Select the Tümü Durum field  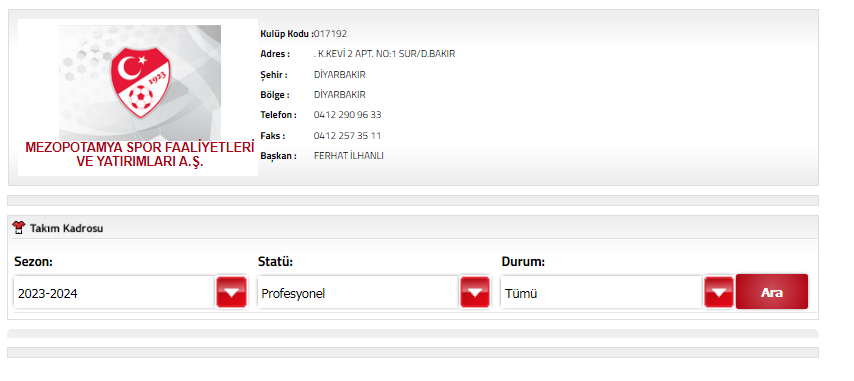(602, 293)
